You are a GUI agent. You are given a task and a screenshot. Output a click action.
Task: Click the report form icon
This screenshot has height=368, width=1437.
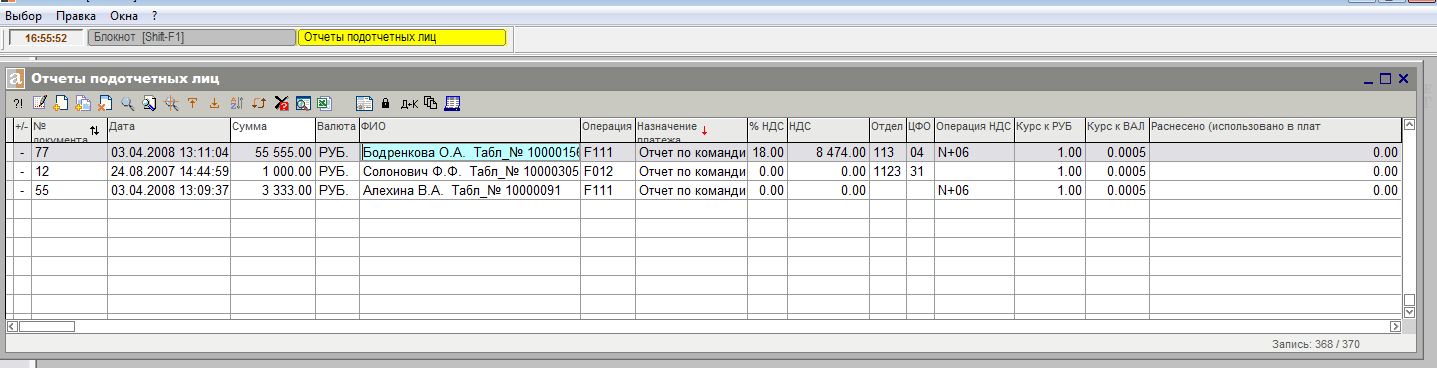pyautogui.click(x=364, y=102)
